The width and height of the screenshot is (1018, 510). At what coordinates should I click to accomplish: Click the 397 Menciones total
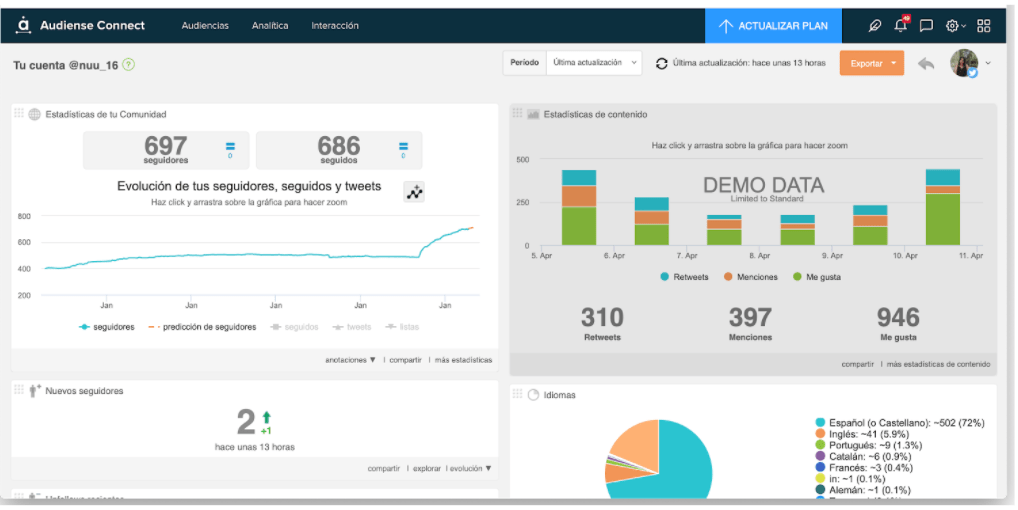750,318
